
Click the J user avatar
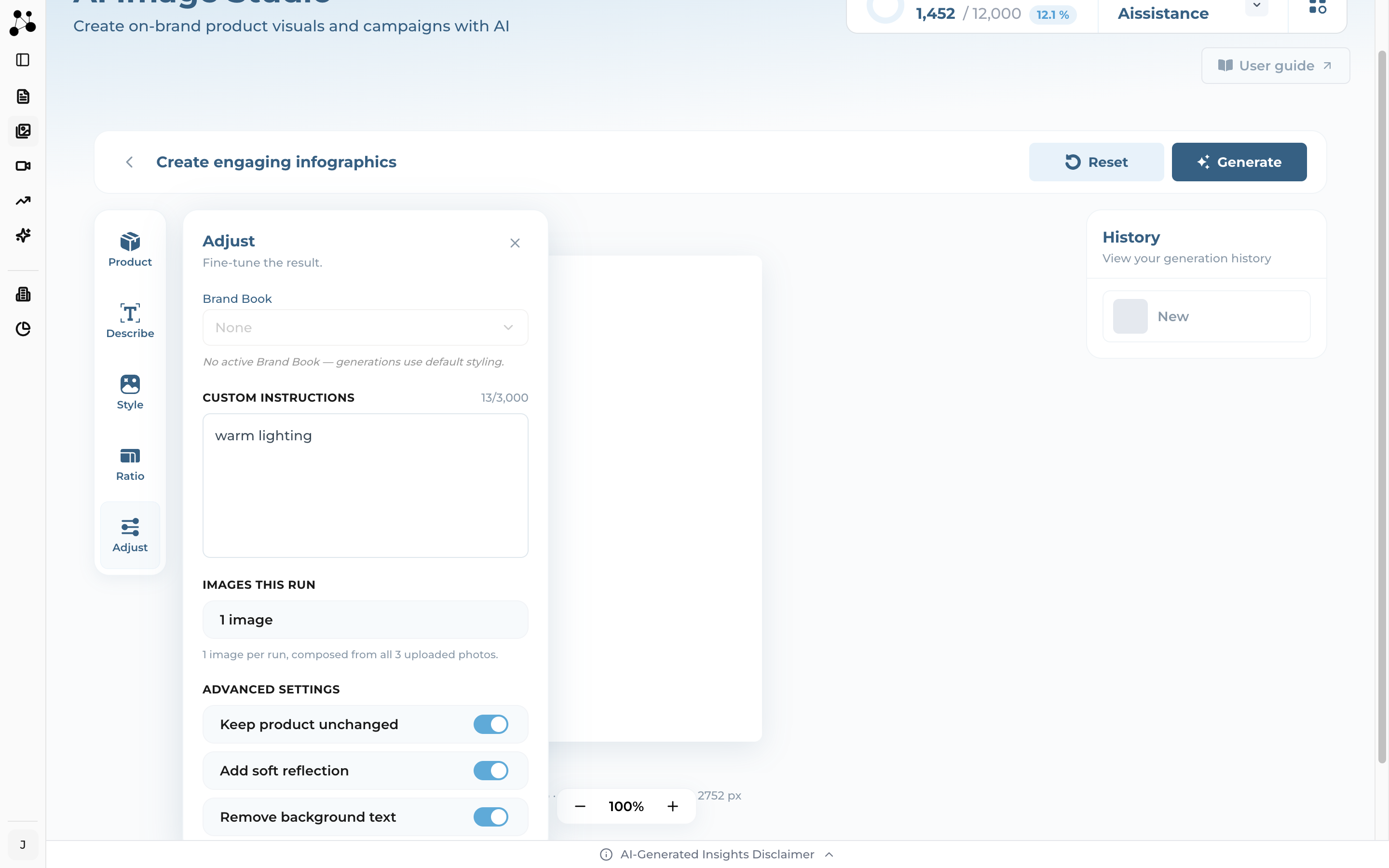[23, 844]
